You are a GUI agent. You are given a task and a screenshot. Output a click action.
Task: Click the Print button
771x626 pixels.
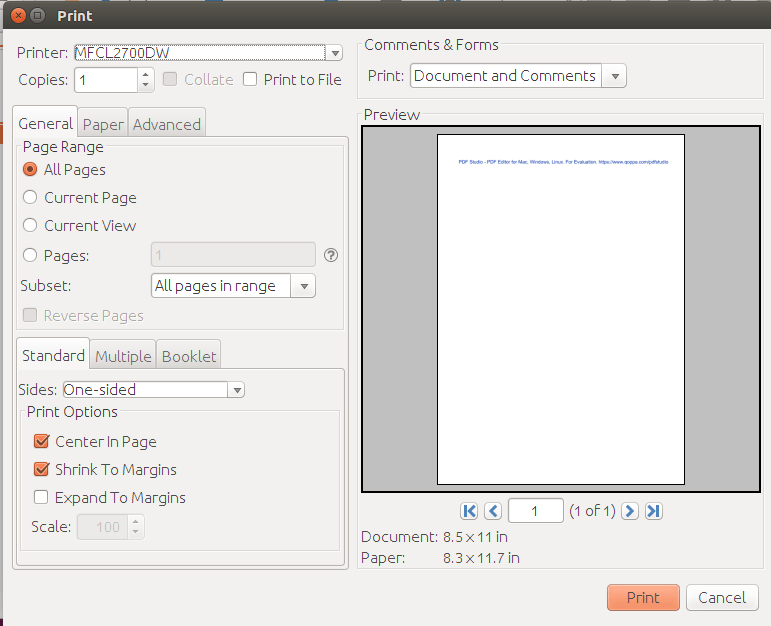tap(643, 597)
